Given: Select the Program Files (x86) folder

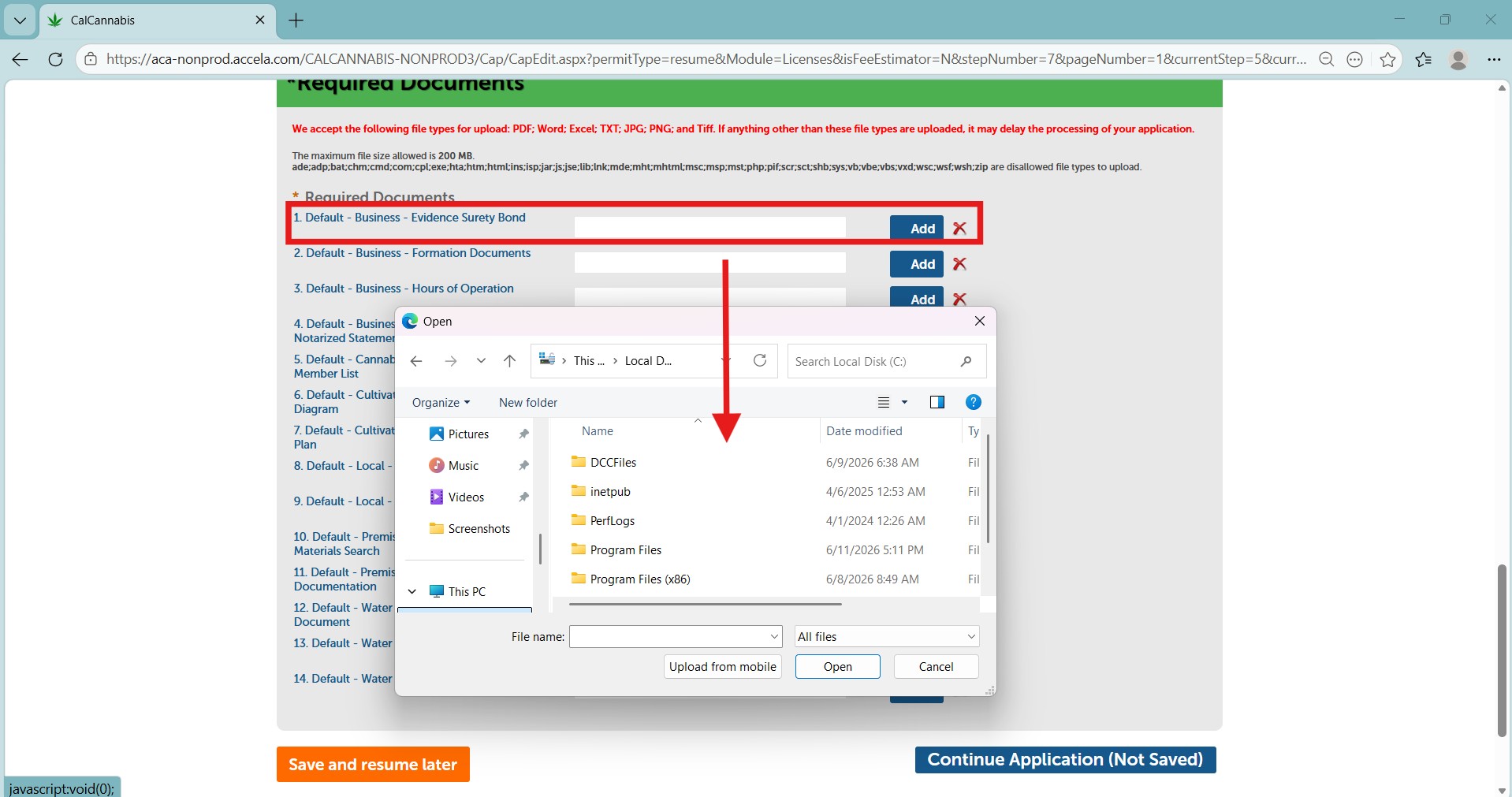Looking at the screenshot, I should (640, 579).
